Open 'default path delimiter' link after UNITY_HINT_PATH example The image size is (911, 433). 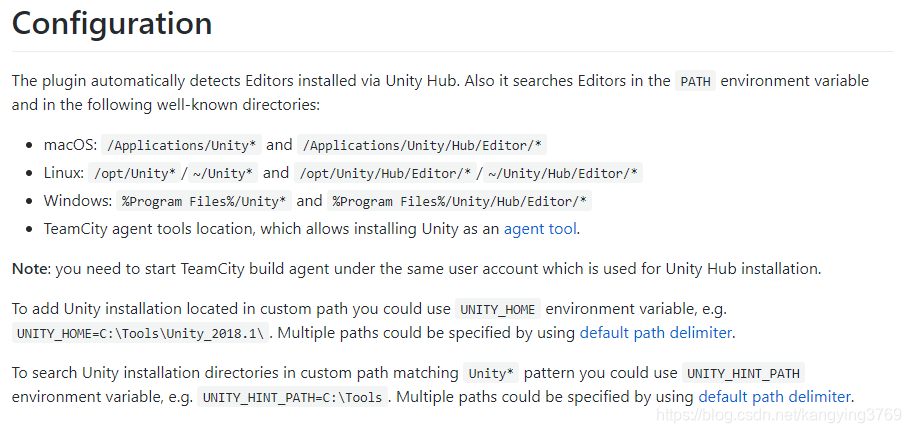point(774,397)
